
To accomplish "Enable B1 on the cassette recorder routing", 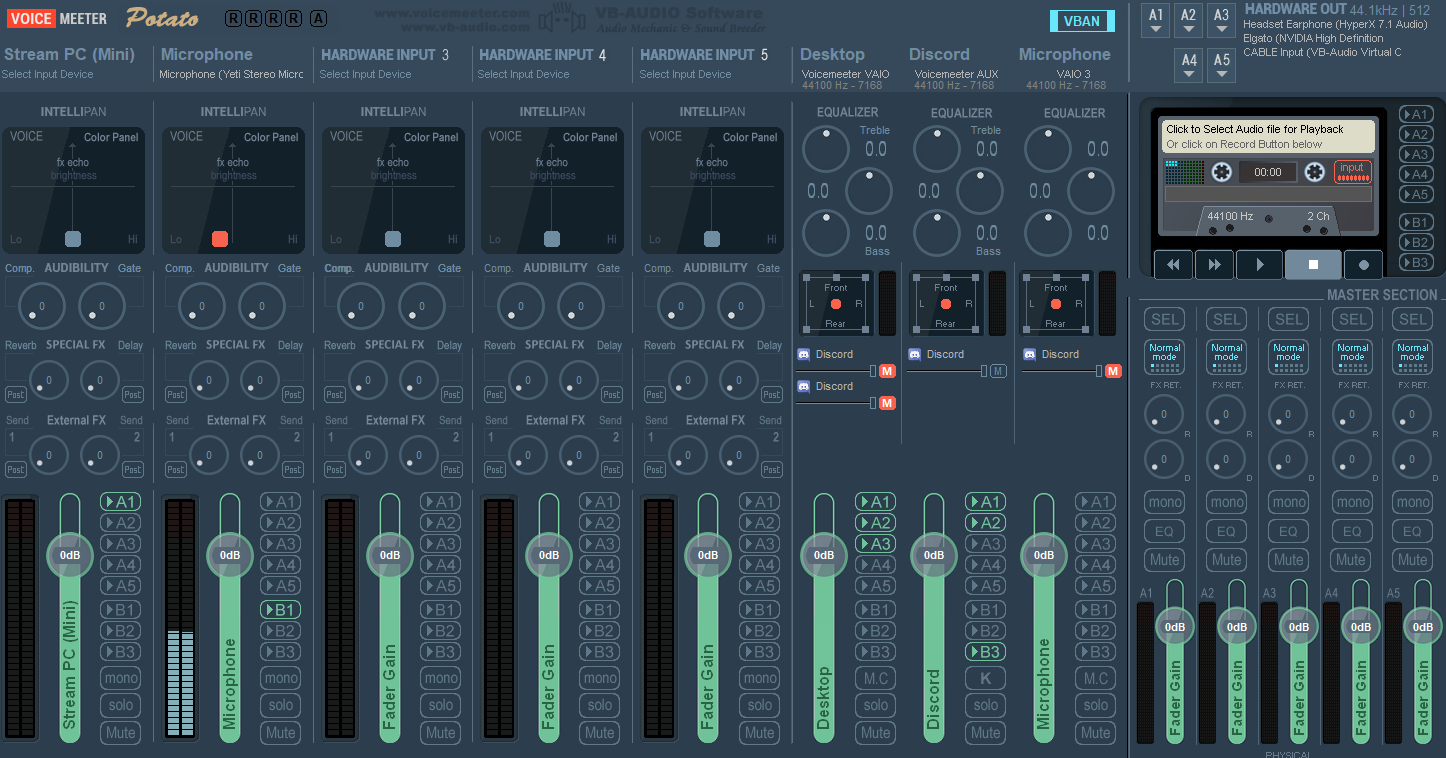I will (1415, 222).
